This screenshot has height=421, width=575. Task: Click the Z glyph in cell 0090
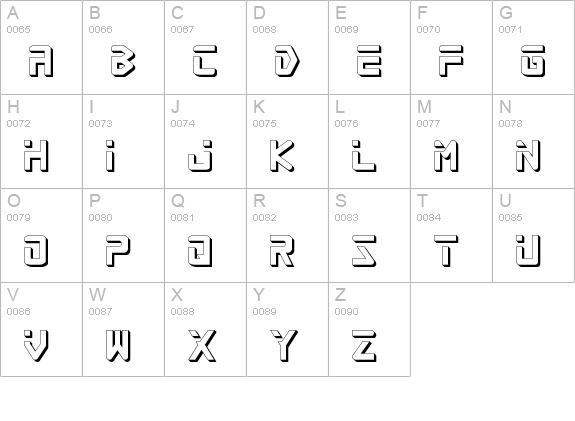364,346
